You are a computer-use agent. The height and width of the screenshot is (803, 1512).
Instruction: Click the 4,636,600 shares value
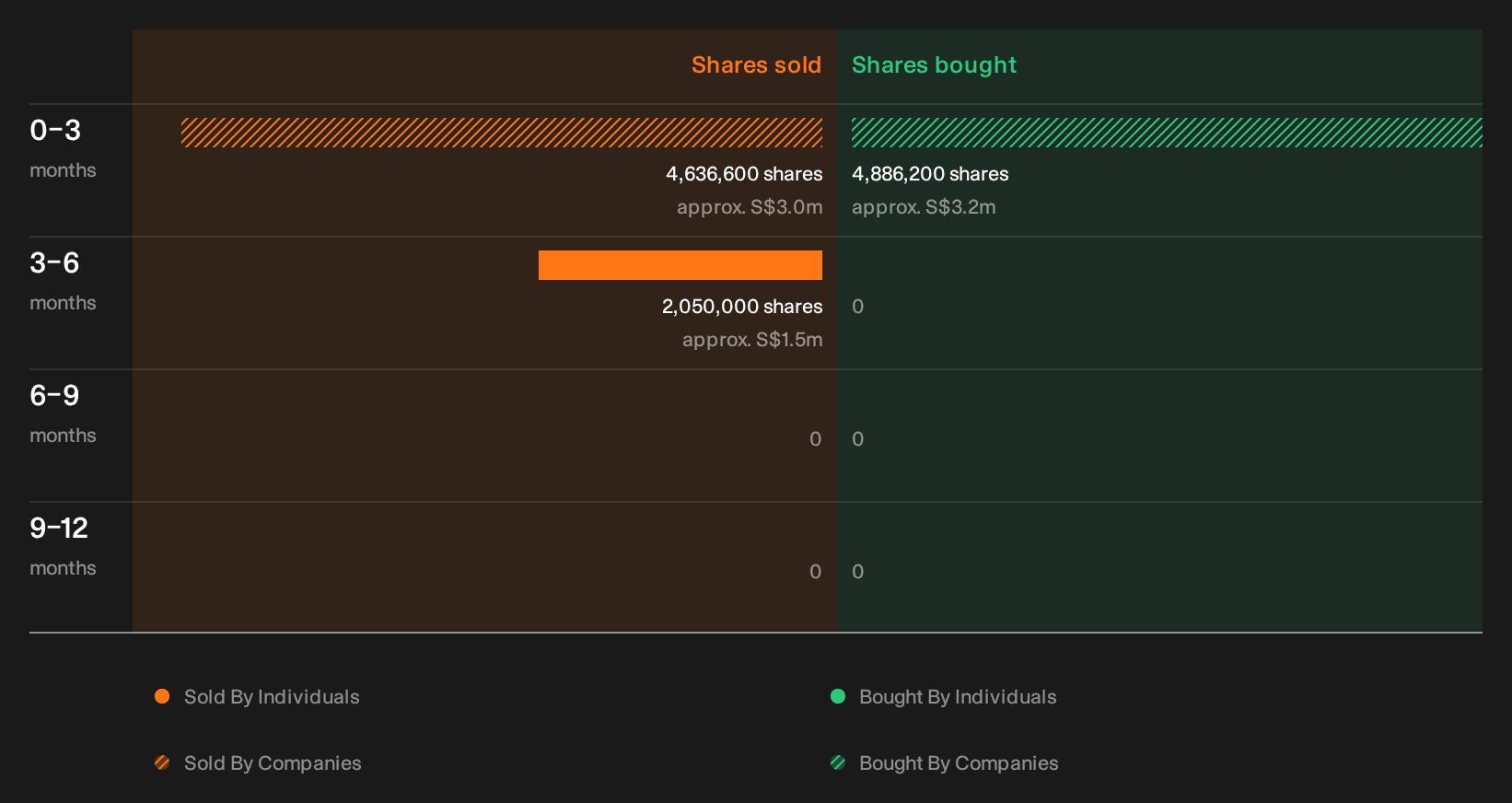pos(744,174)
